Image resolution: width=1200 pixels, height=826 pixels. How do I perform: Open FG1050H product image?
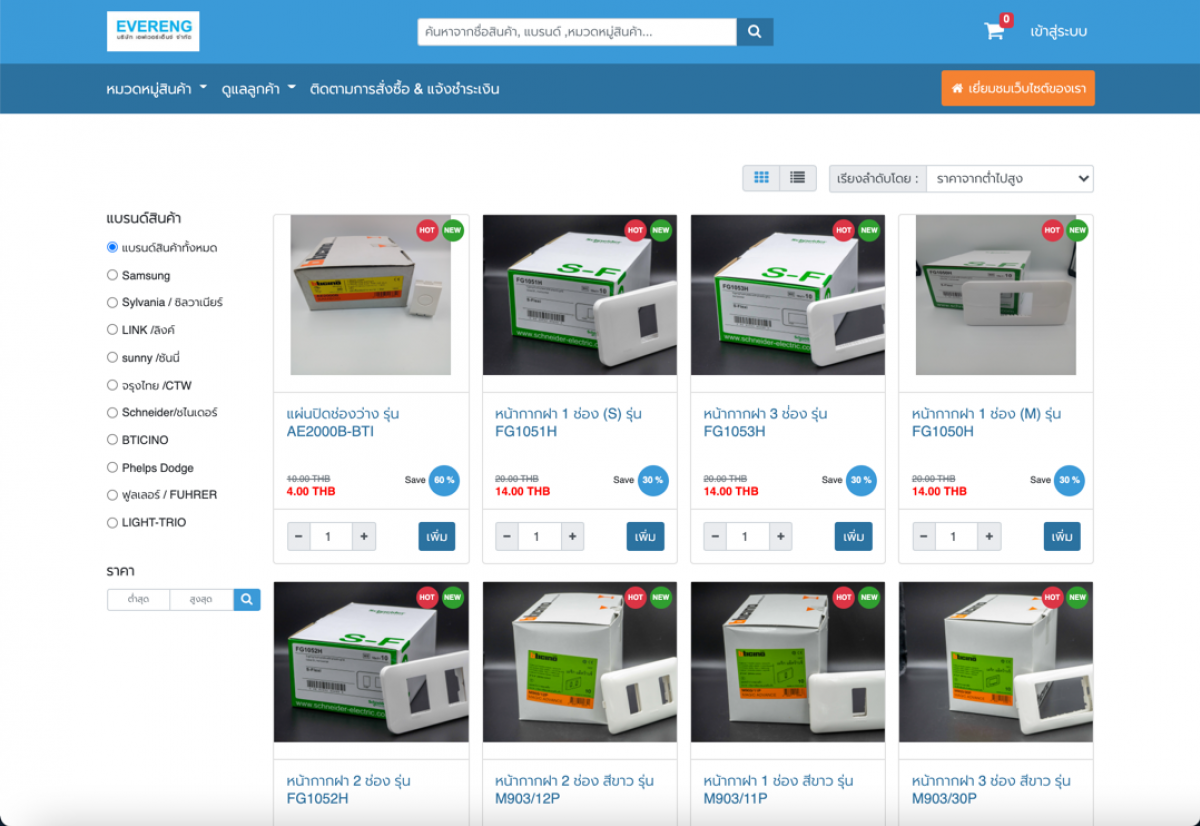pyautogui.click(x=996, y=295)
